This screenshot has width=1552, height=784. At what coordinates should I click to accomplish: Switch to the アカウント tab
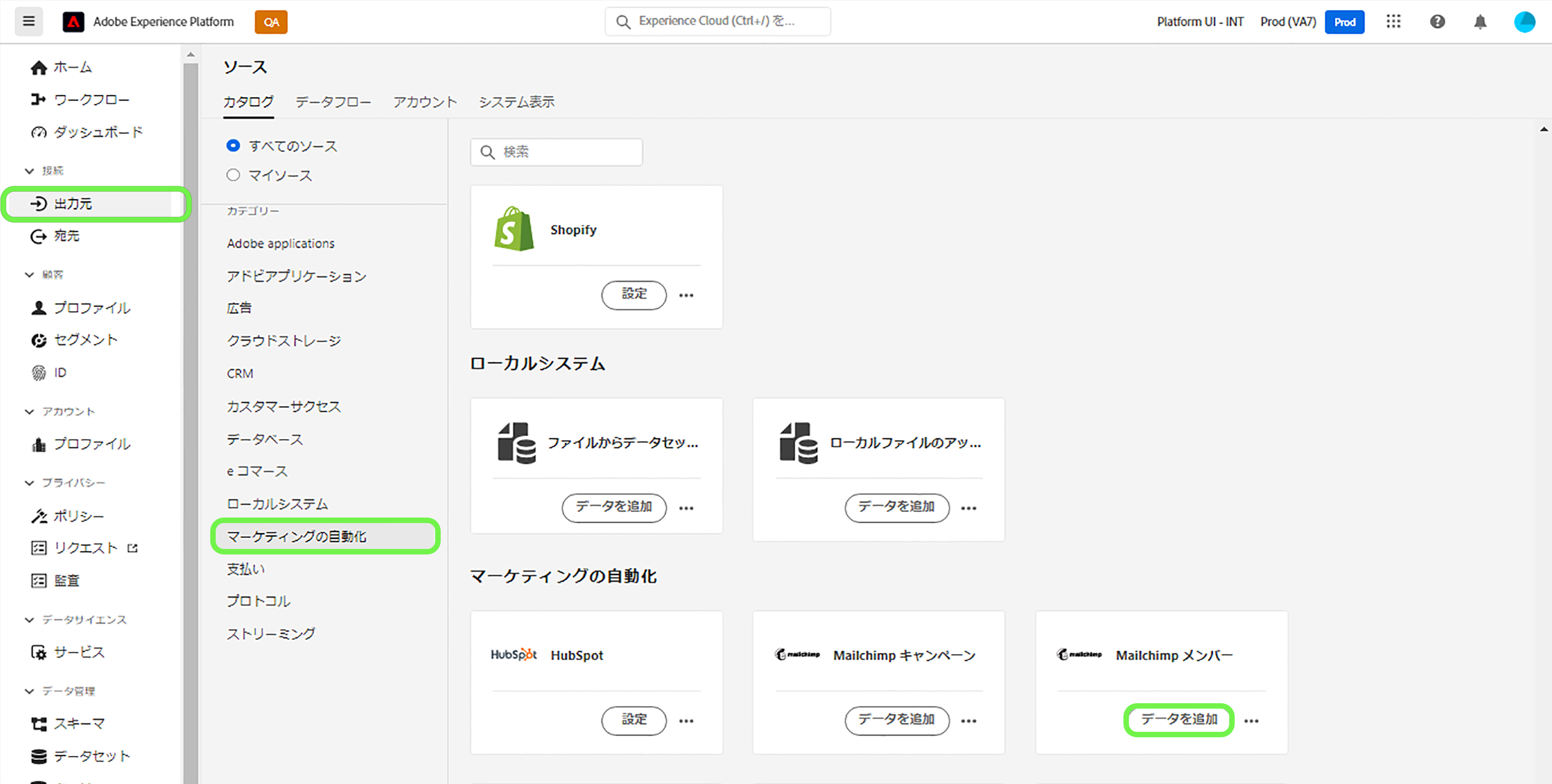[x=425, y=102]
